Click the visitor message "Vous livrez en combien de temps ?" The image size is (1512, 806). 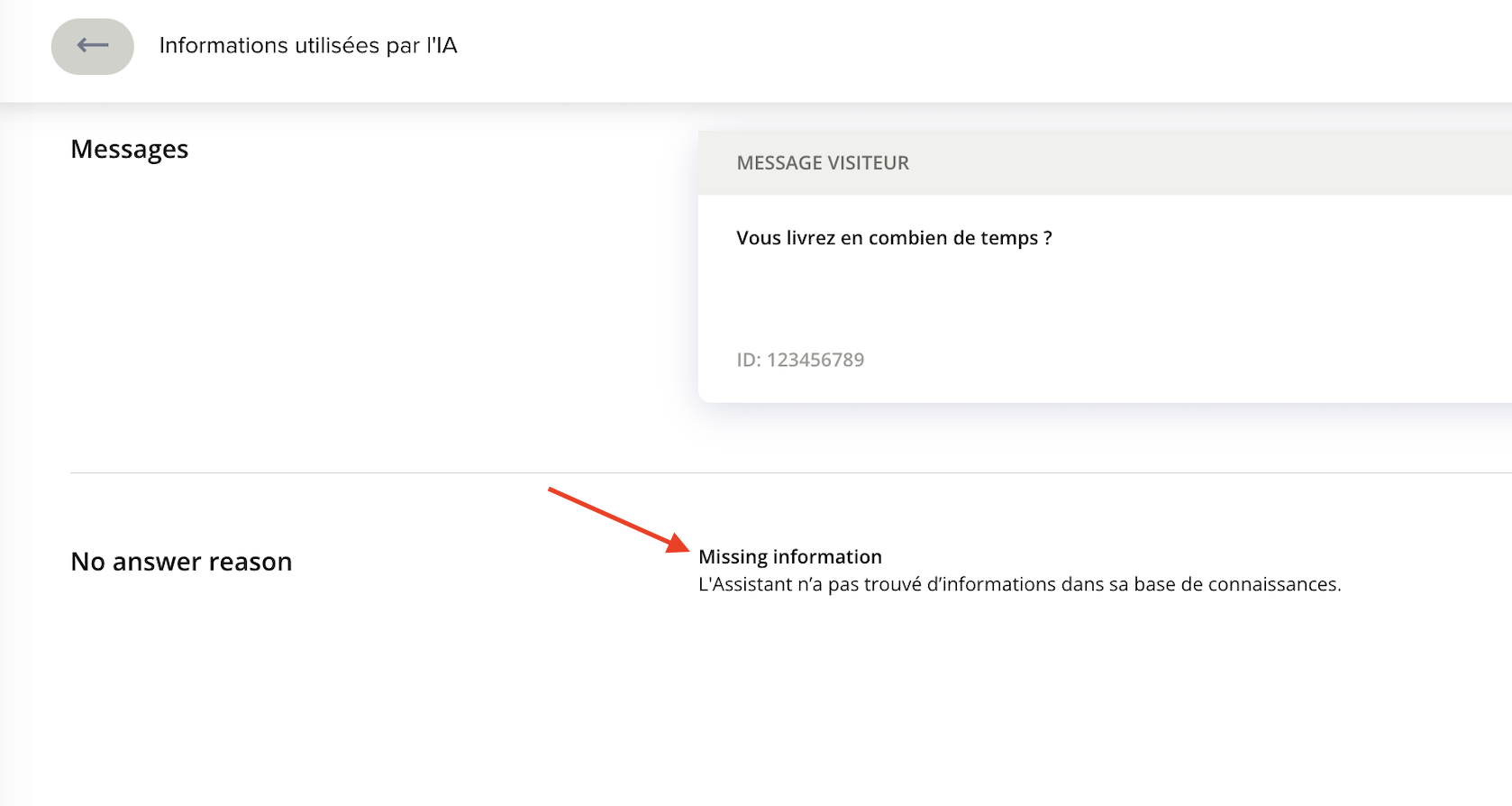point(893,238)
